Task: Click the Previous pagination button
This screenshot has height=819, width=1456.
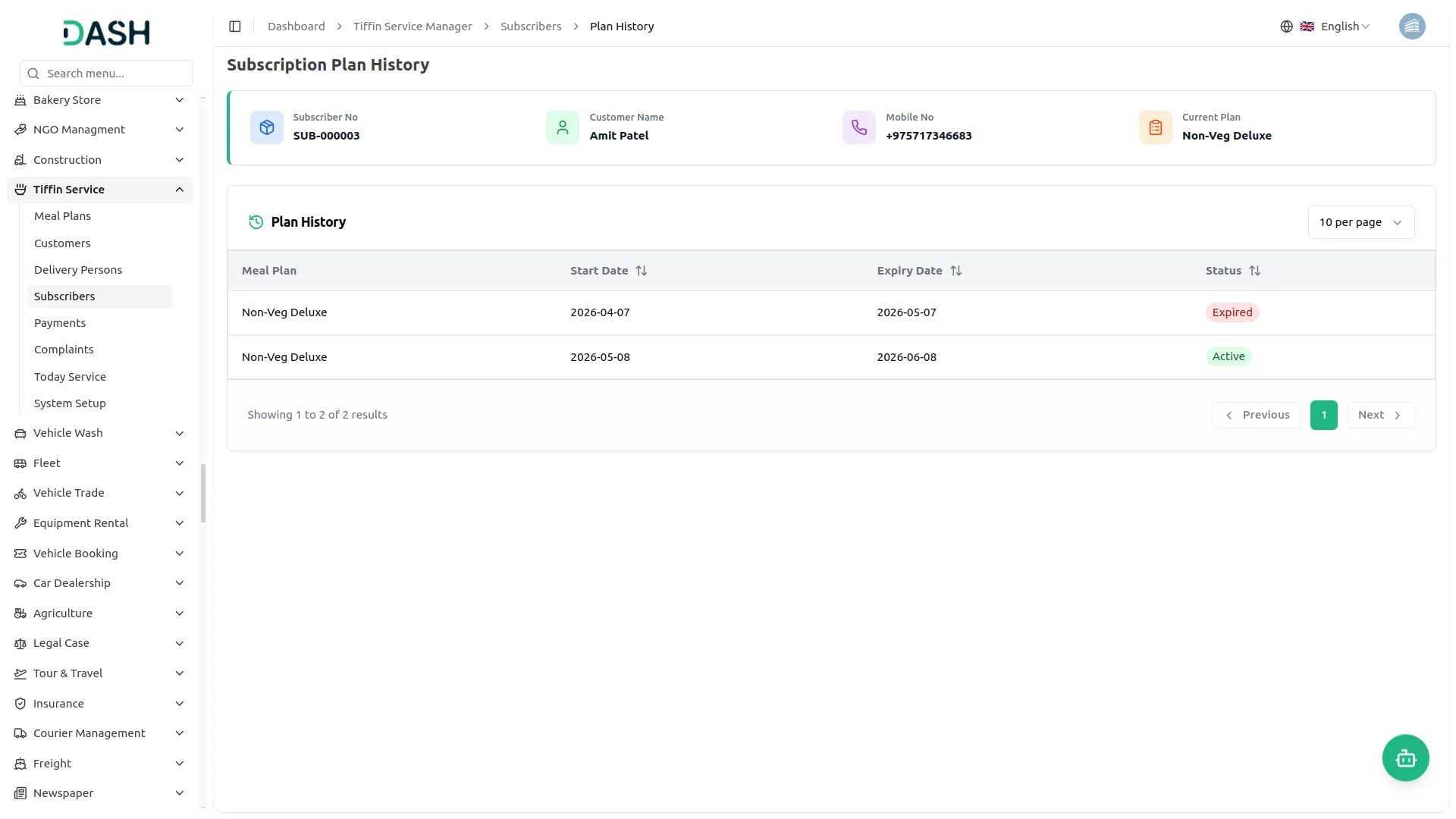Action: [1256, 415]
